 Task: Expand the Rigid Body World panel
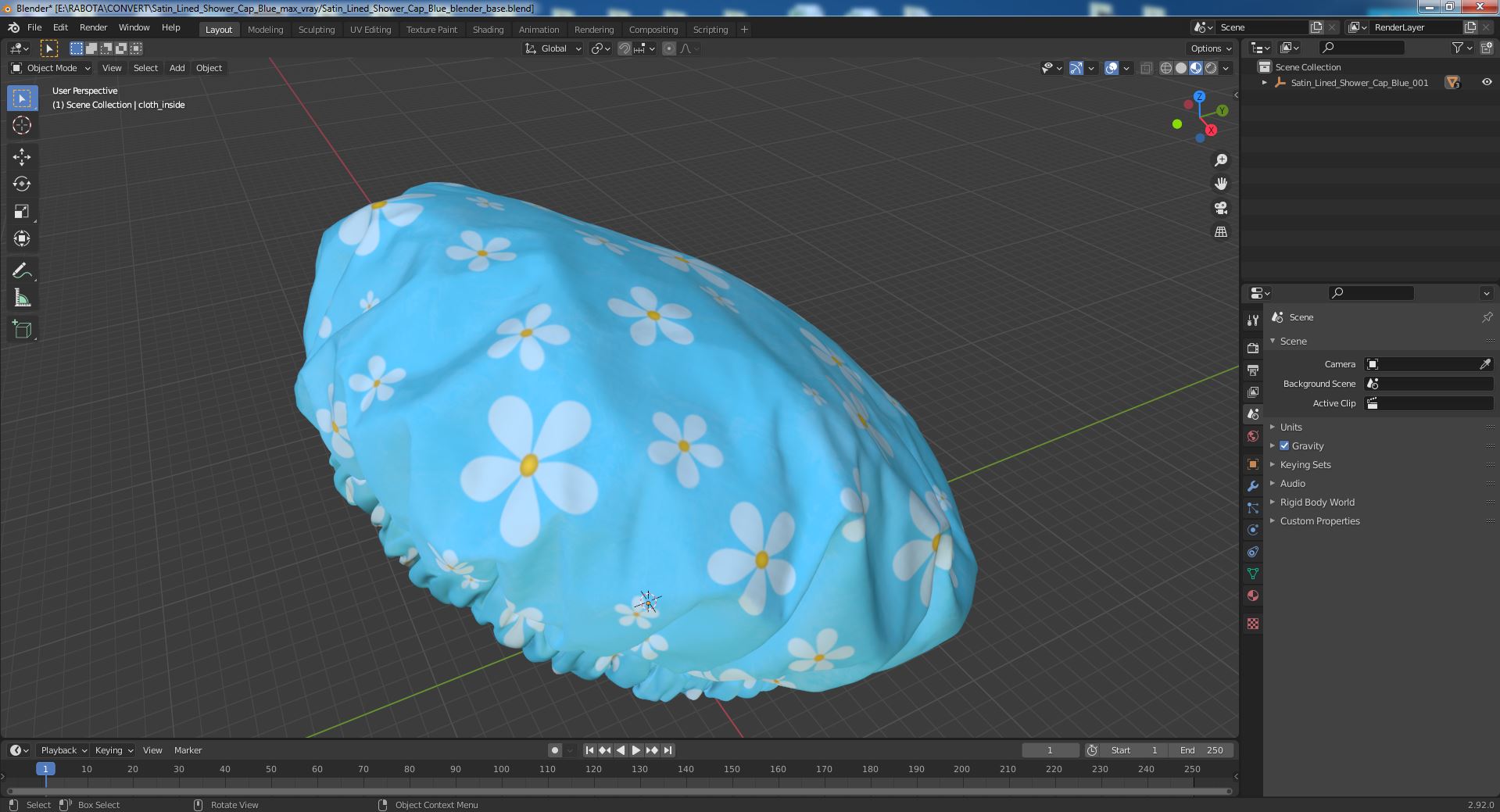(x=1316, y=502)
